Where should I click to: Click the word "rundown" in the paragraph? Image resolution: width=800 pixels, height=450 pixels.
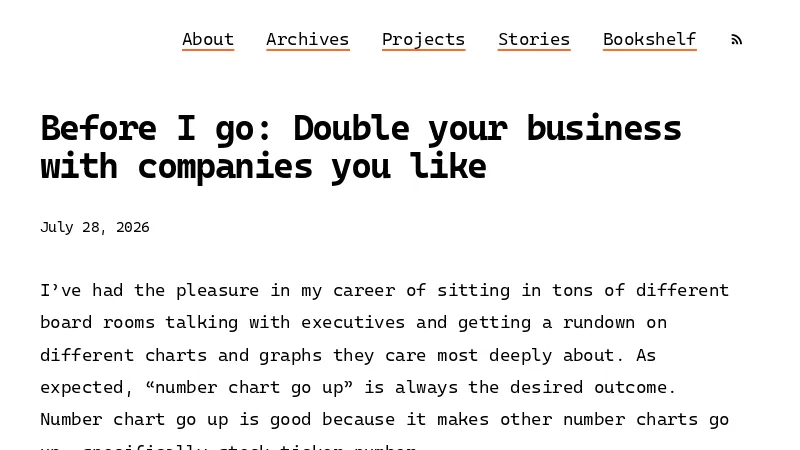coord(599,322)
